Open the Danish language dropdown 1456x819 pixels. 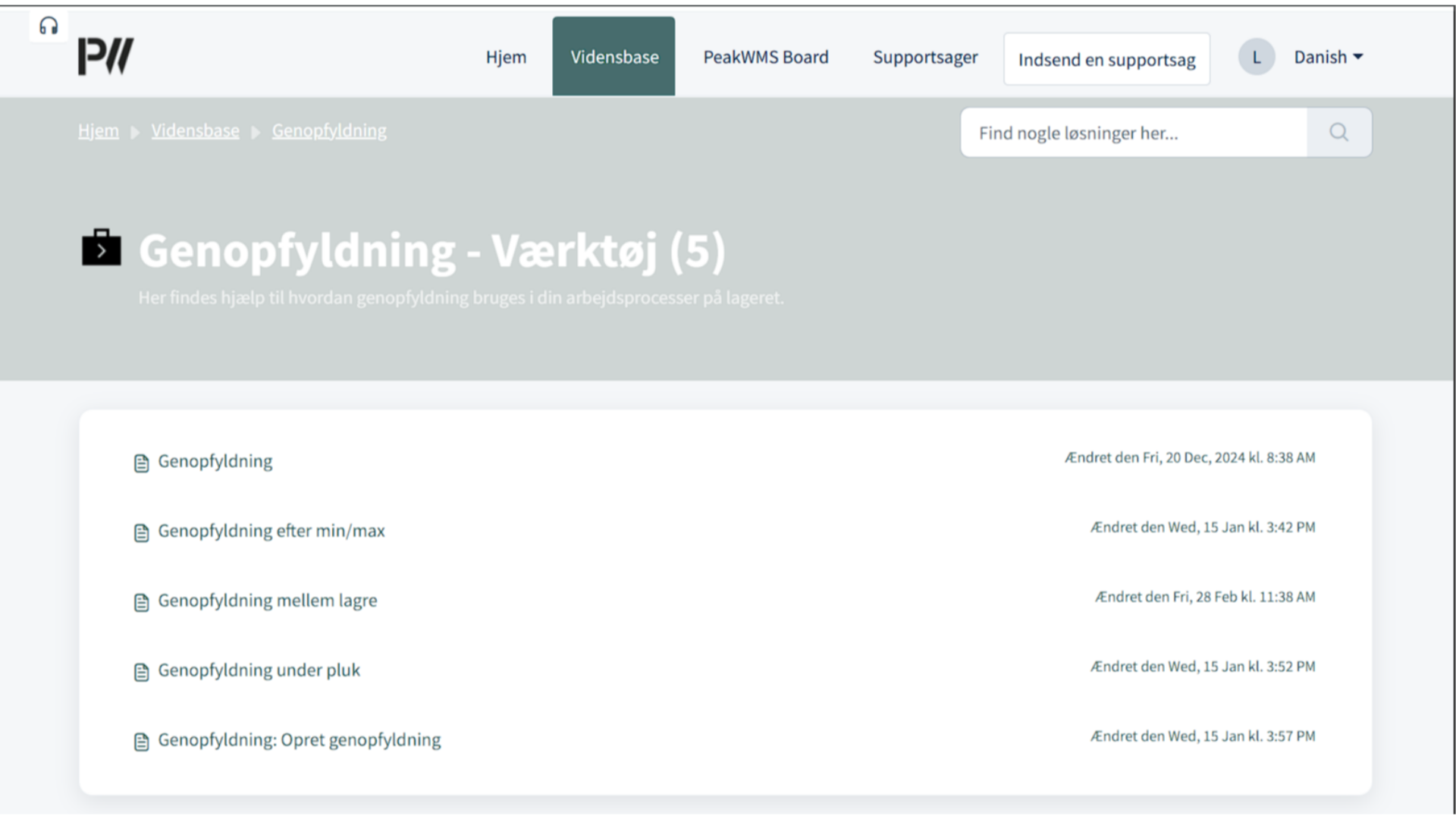pos(1328,57)
